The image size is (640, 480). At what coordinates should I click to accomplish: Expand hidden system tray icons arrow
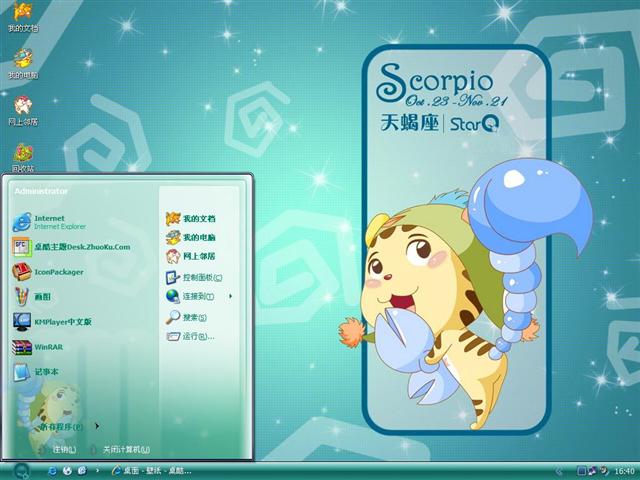coord(559,471)
